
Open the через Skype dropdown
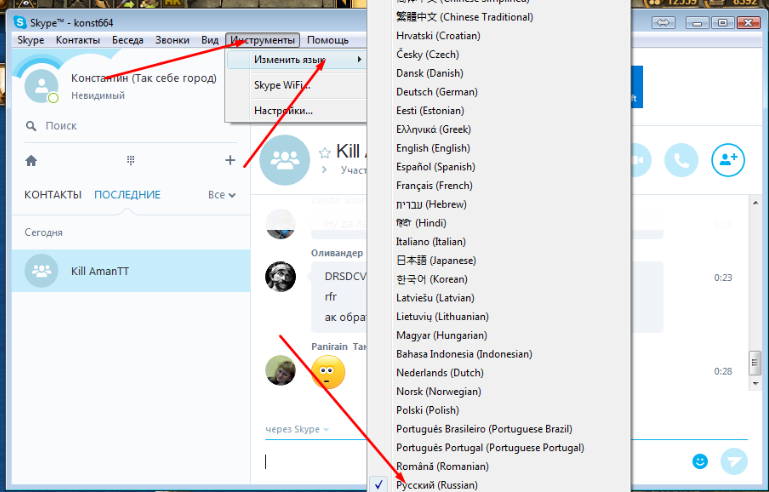[x=297, y=429]
